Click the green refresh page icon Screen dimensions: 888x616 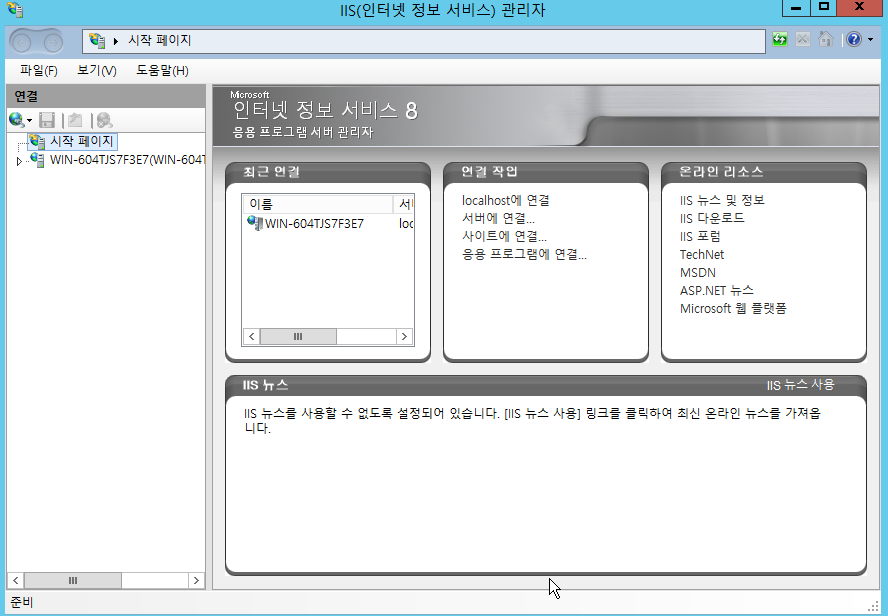tap(780, 39)
